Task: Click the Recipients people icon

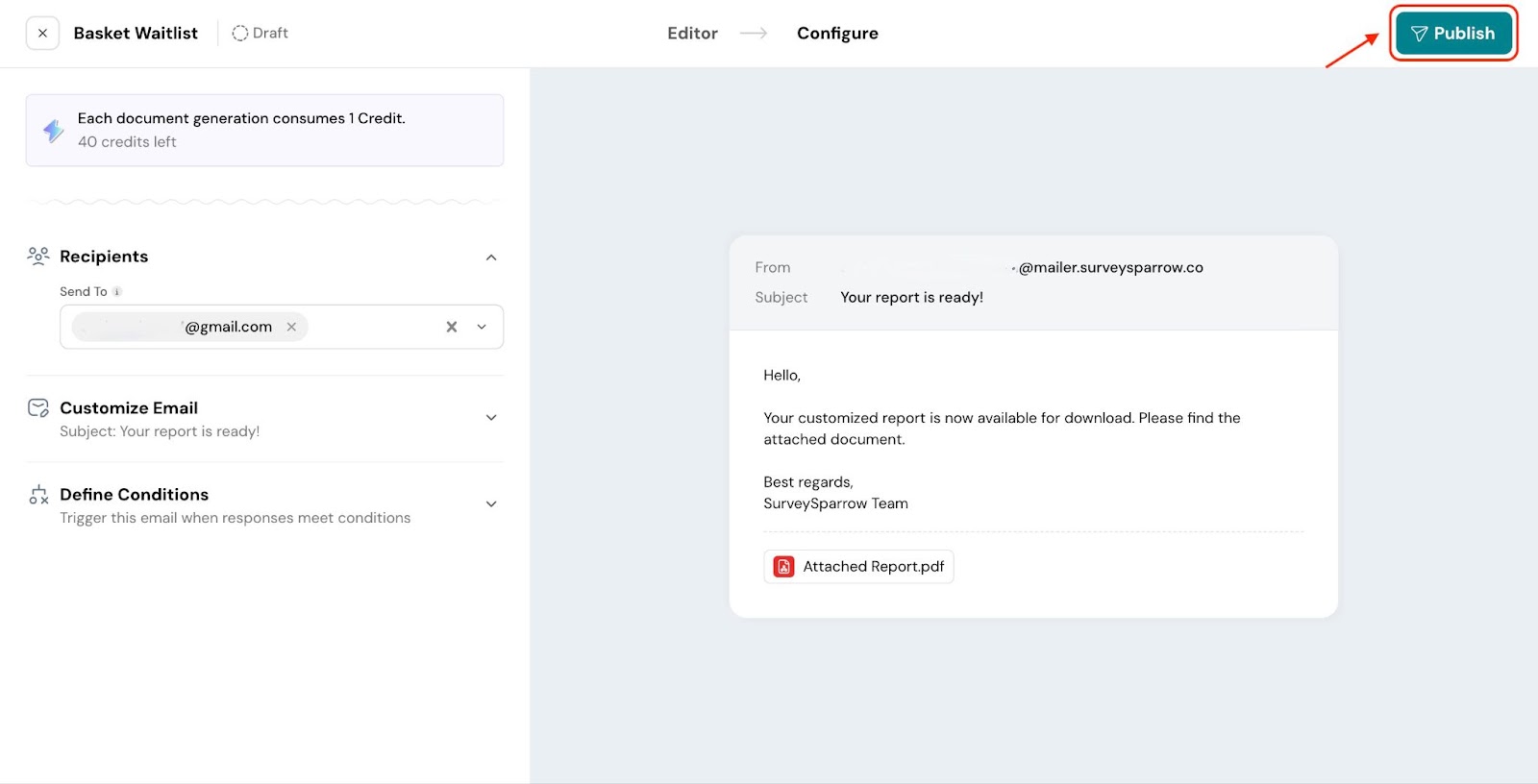Action: pos(38,256)
